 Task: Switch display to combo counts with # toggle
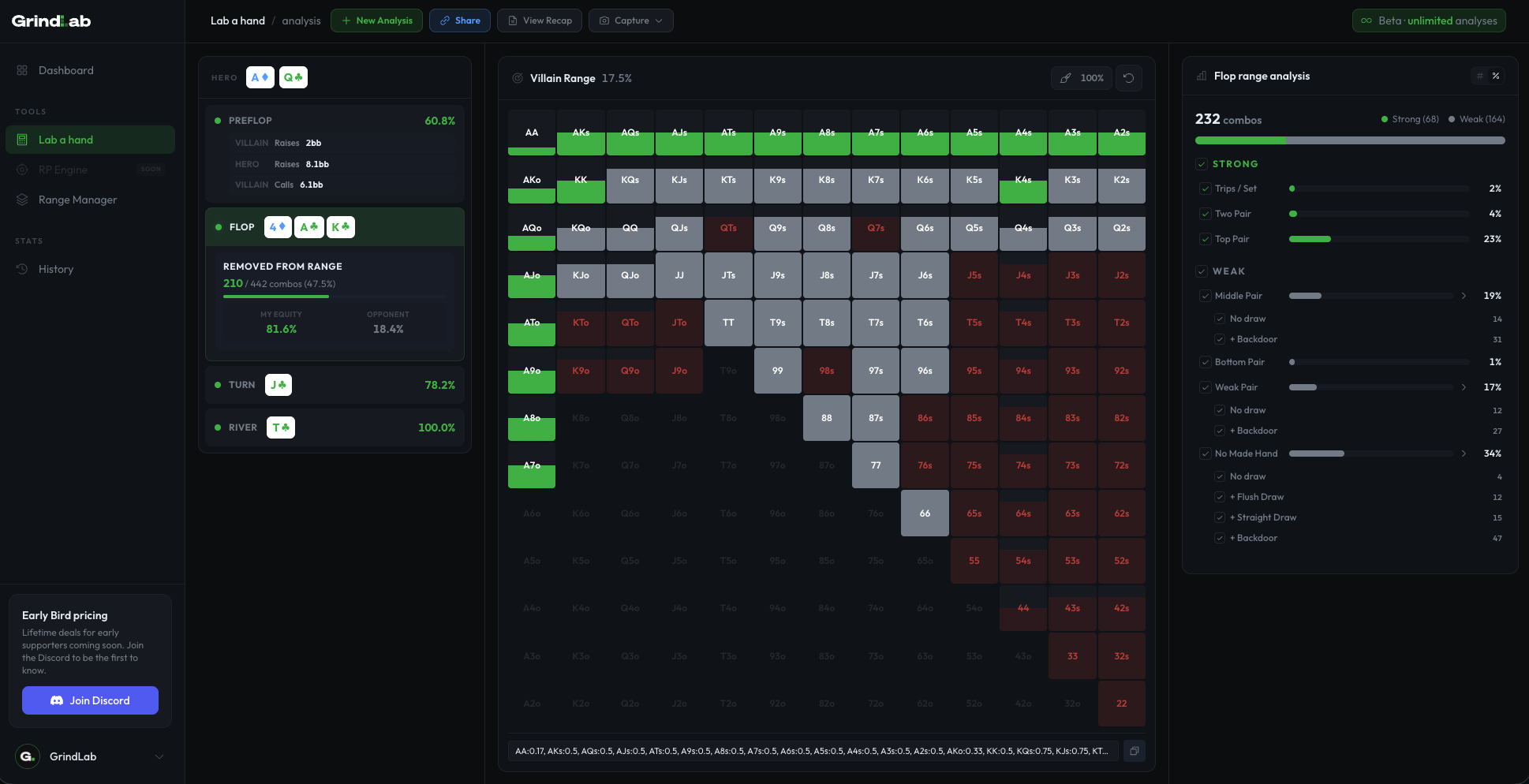pyautogui.click(x=1479, y=76)
